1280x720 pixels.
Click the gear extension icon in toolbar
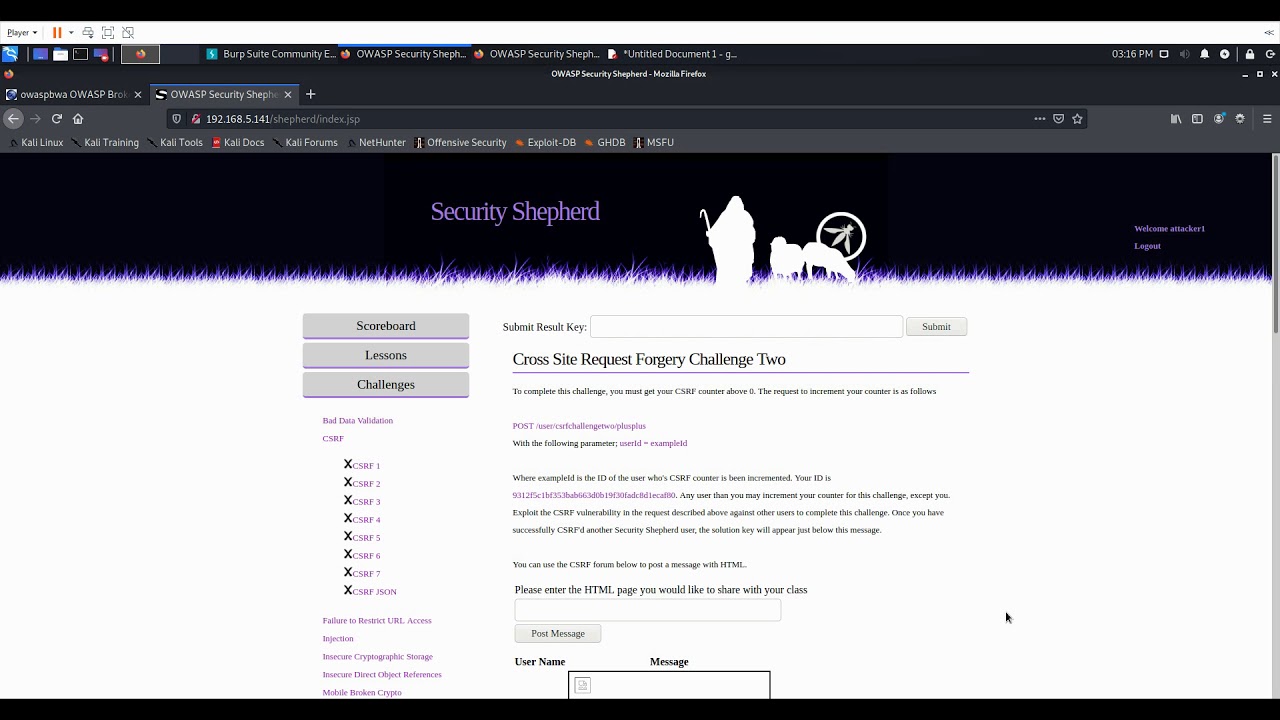click(x=1240, y=118)
